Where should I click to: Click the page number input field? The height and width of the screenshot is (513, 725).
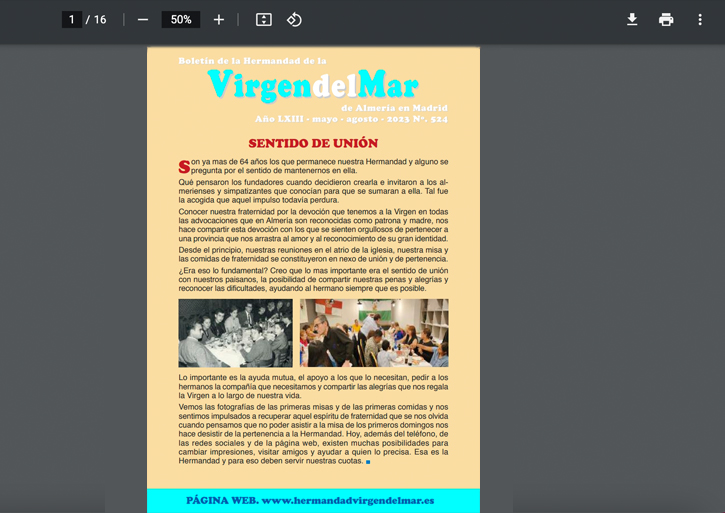(71, 20)
